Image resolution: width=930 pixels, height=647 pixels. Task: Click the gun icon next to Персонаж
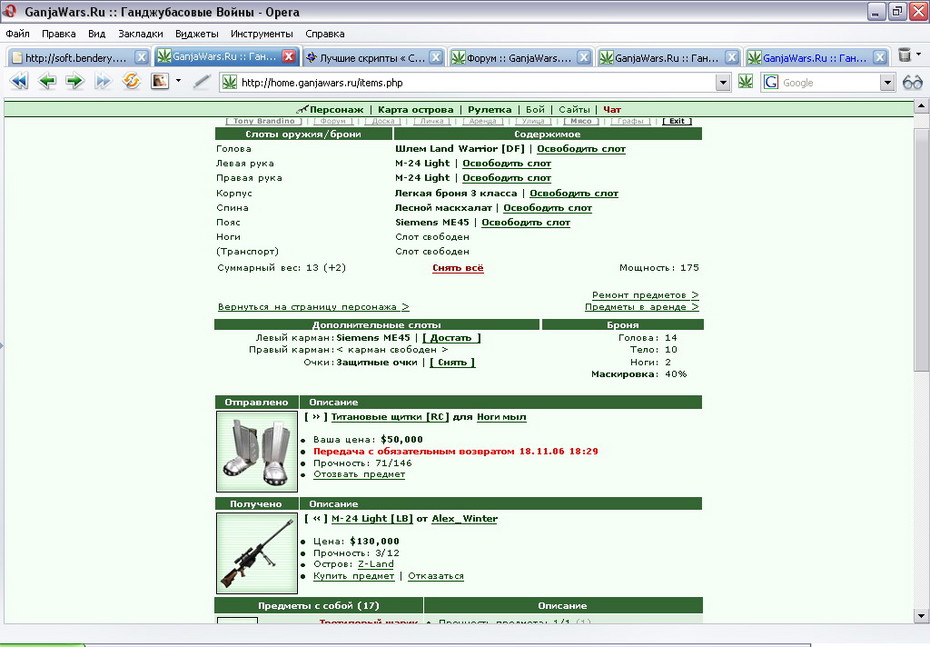pyautogui.click(x=302, y=109)
